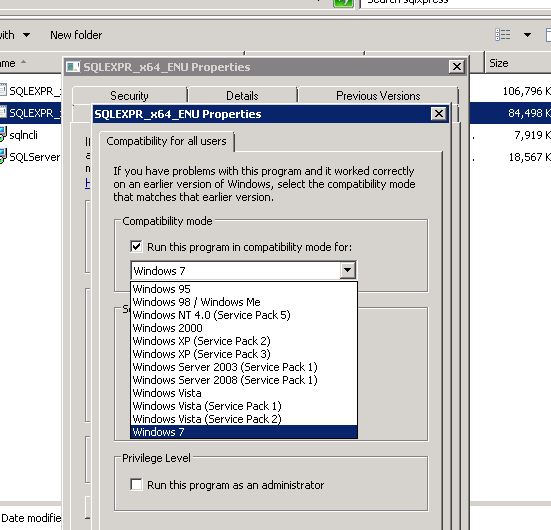This screenshot has width=551, height=530.
Task: Open the Previous Versions tab
Action: 378,96
